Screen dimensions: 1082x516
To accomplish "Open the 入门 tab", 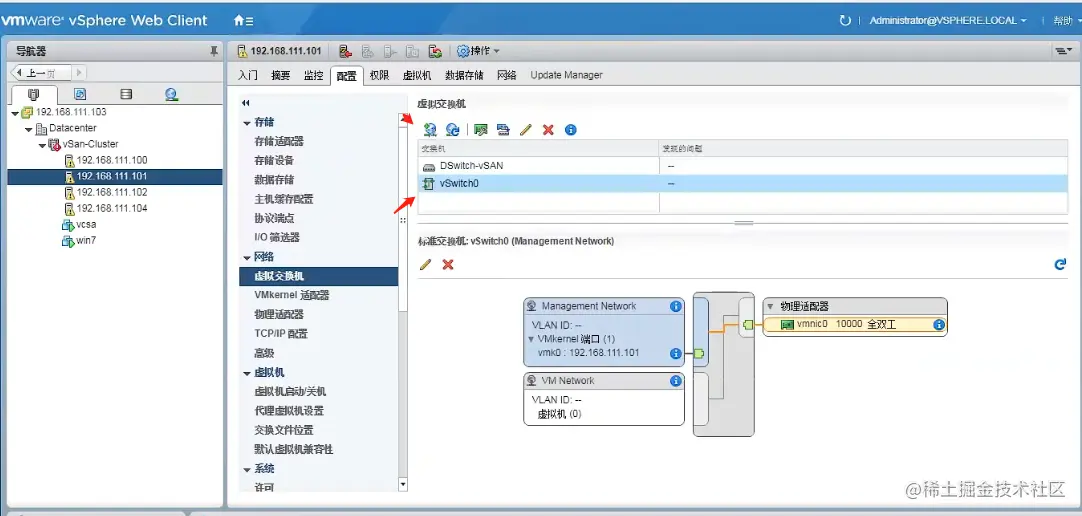I will click(248, 75).
